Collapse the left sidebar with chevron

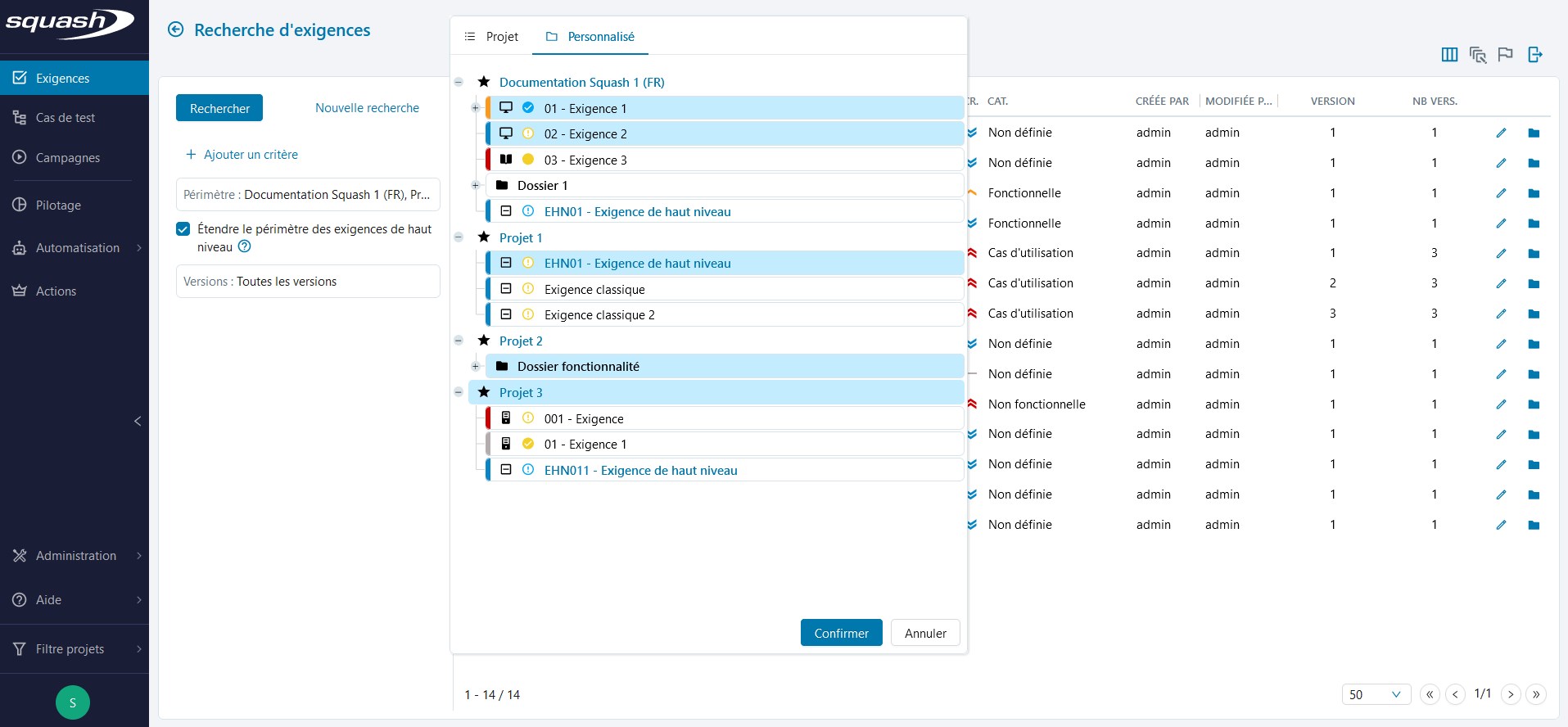coord(138,421)
